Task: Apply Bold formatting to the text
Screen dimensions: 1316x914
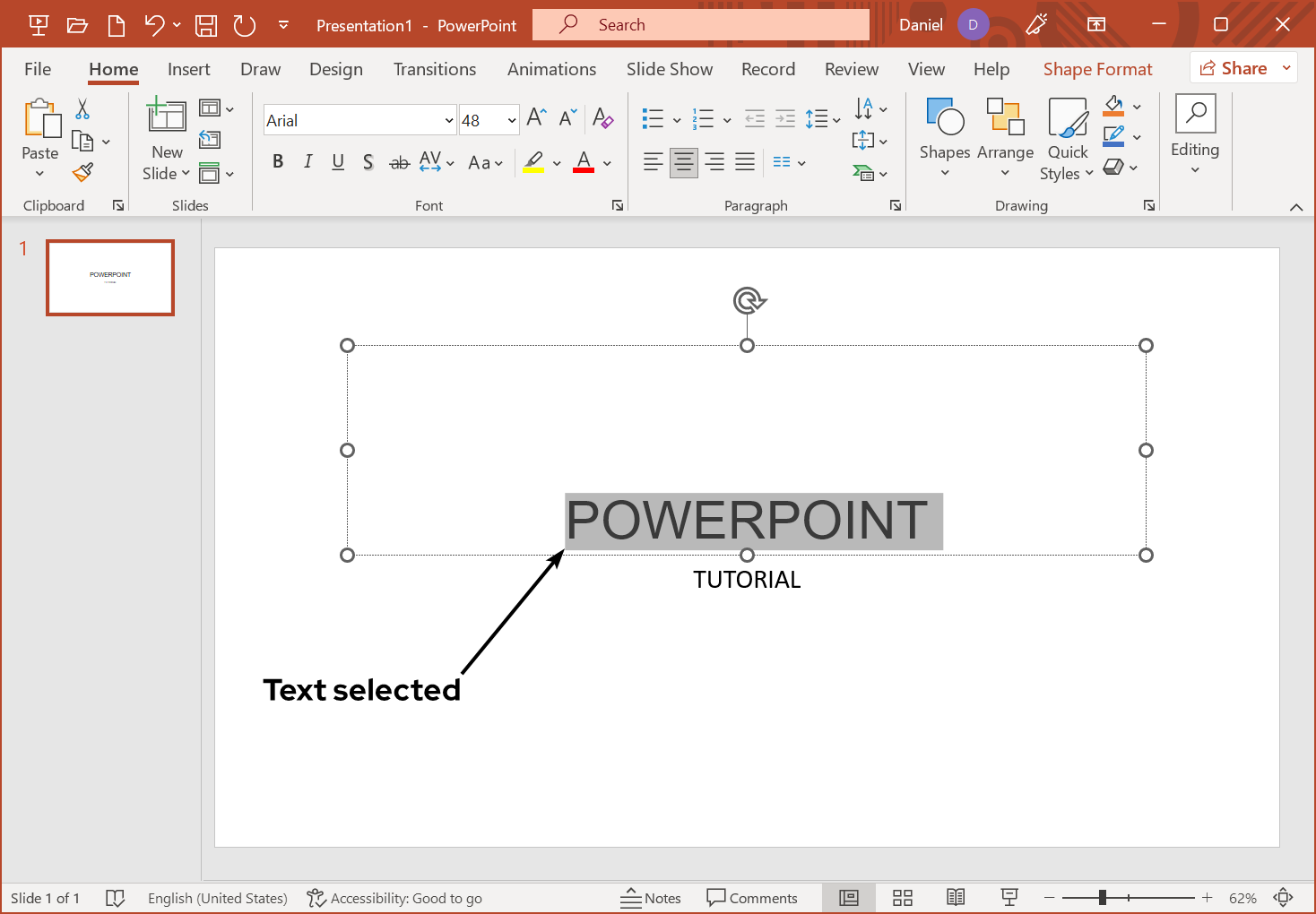Action: (278, 161)
